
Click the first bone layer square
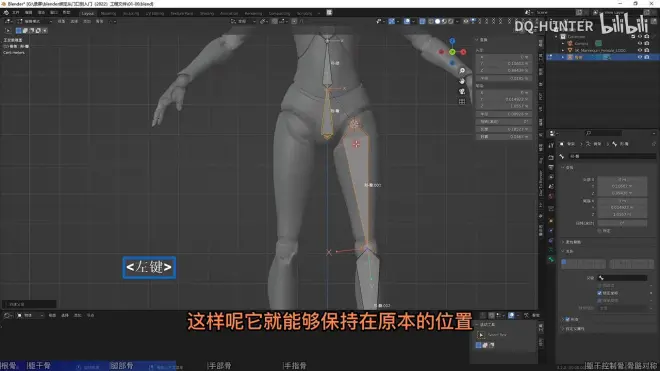(564, 262)
